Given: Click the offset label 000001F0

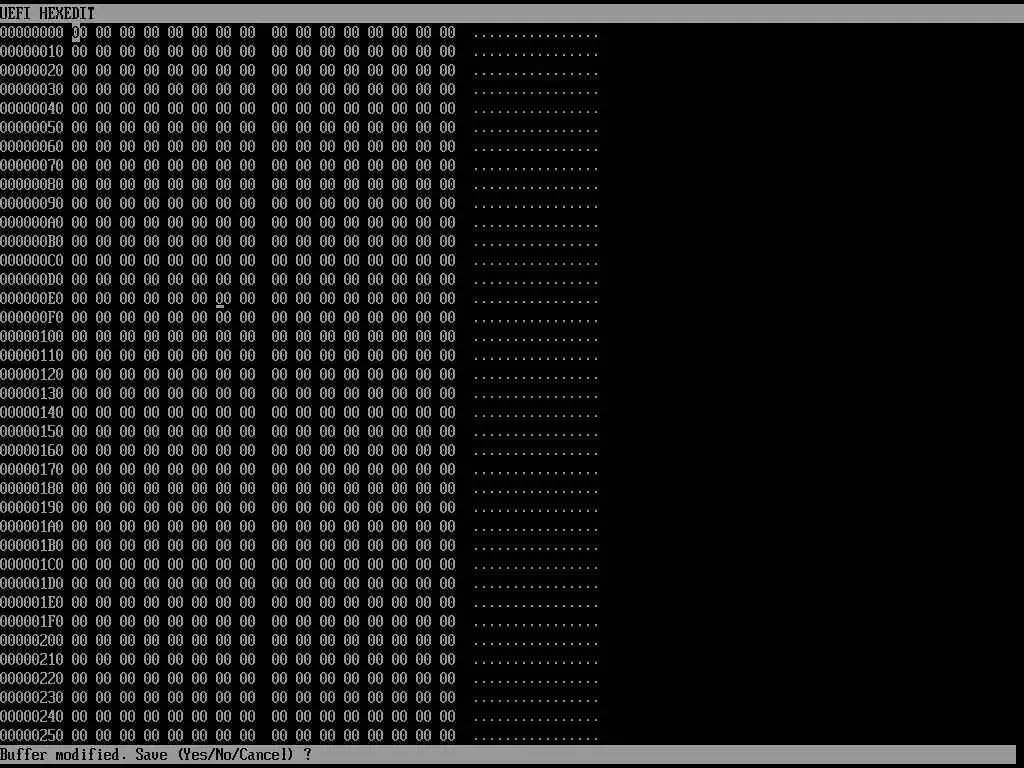Looking at the screenshot, I should click(x=32, y=622).
